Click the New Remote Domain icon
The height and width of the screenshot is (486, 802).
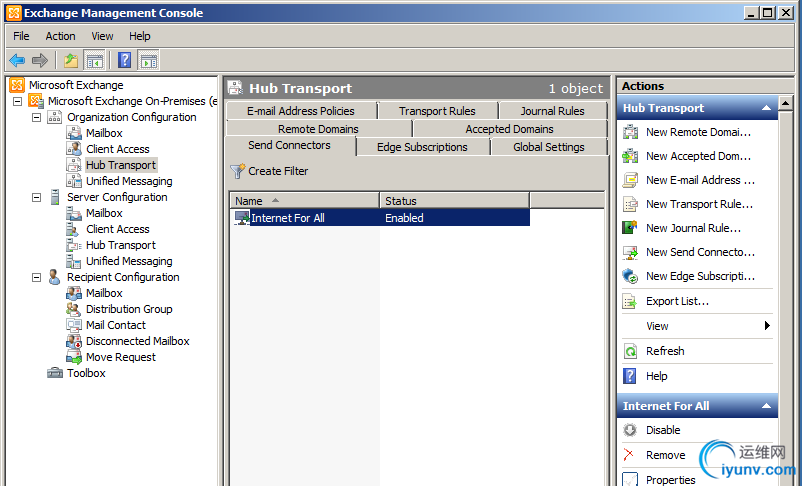coord(630,132)
